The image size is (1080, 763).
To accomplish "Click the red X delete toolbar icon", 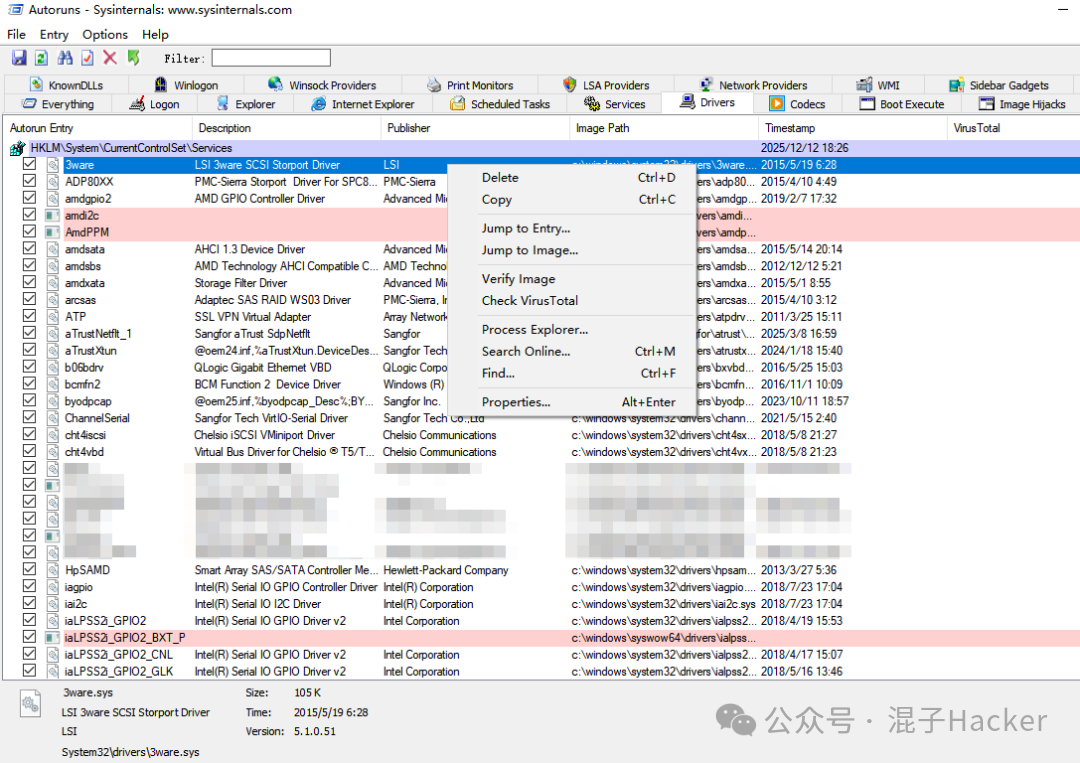I will point(110,57).
